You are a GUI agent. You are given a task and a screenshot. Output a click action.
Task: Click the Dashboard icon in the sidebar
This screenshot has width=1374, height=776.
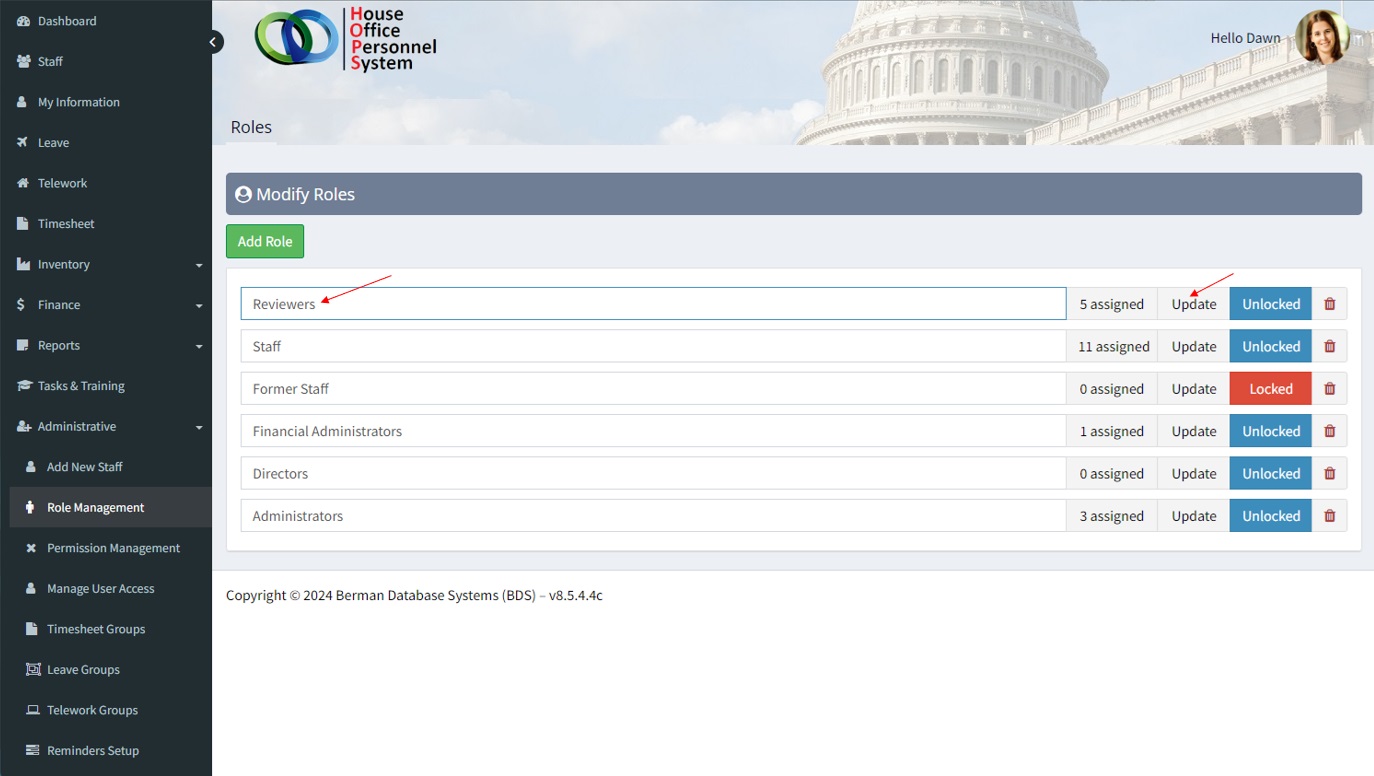tap(24, 21)
